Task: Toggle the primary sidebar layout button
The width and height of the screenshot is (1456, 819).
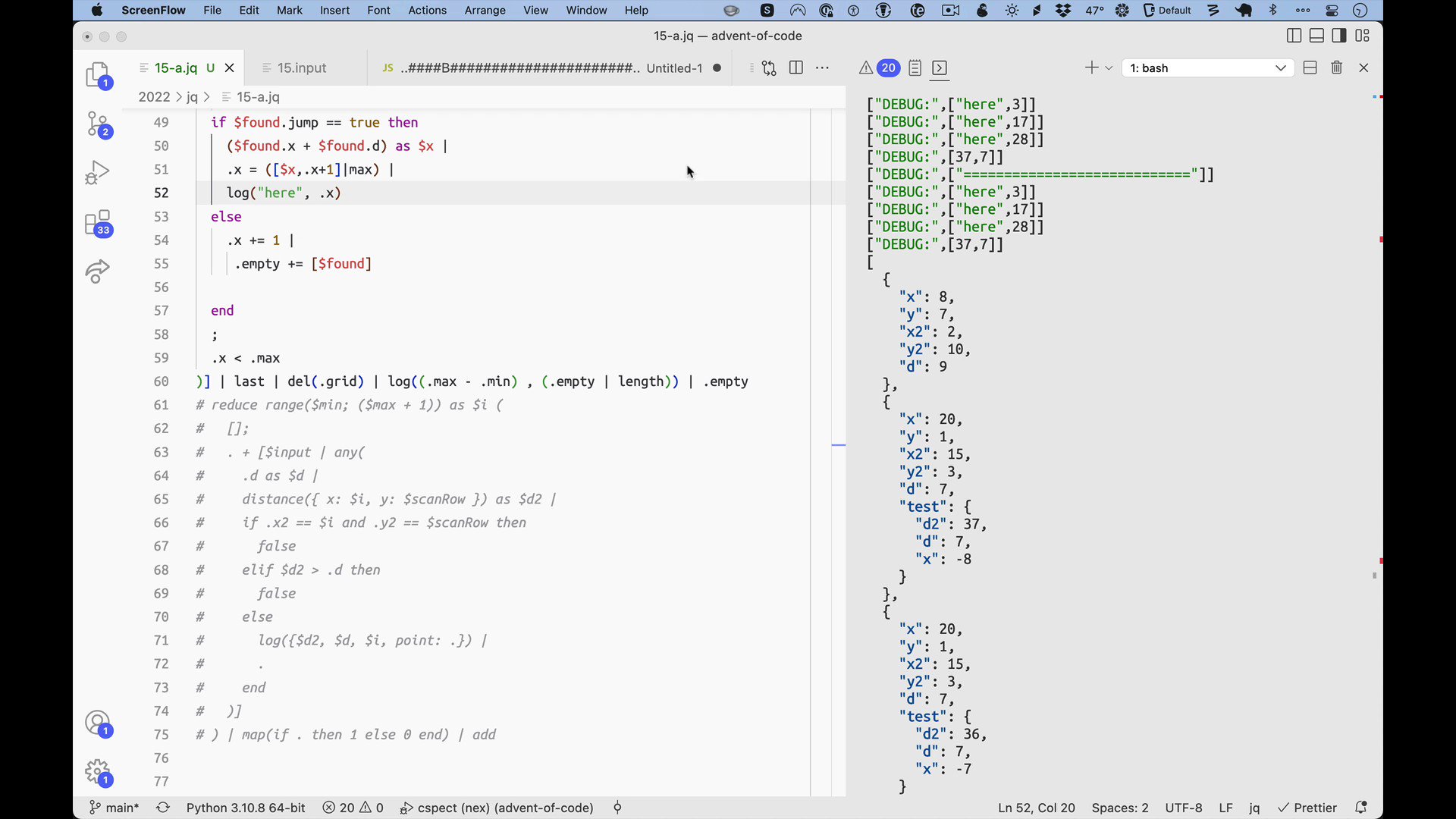Action: coord(1294,36)
